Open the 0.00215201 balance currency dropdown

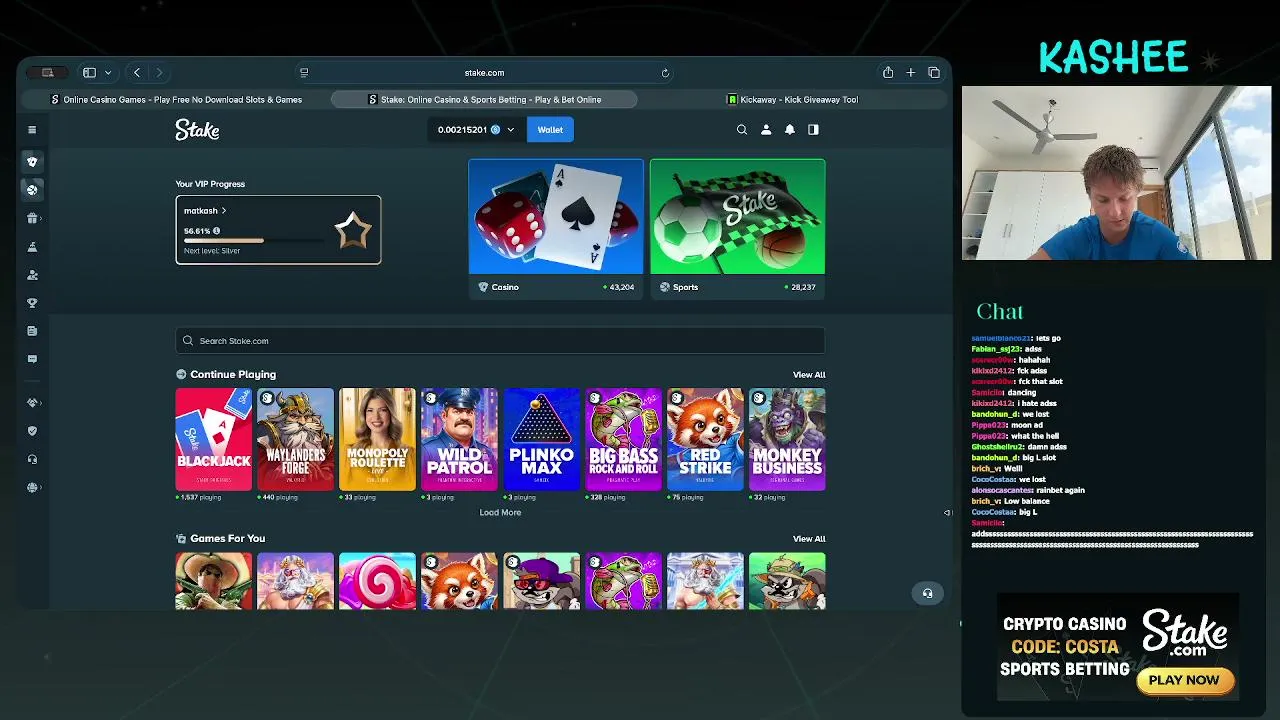tap(476, 129)
